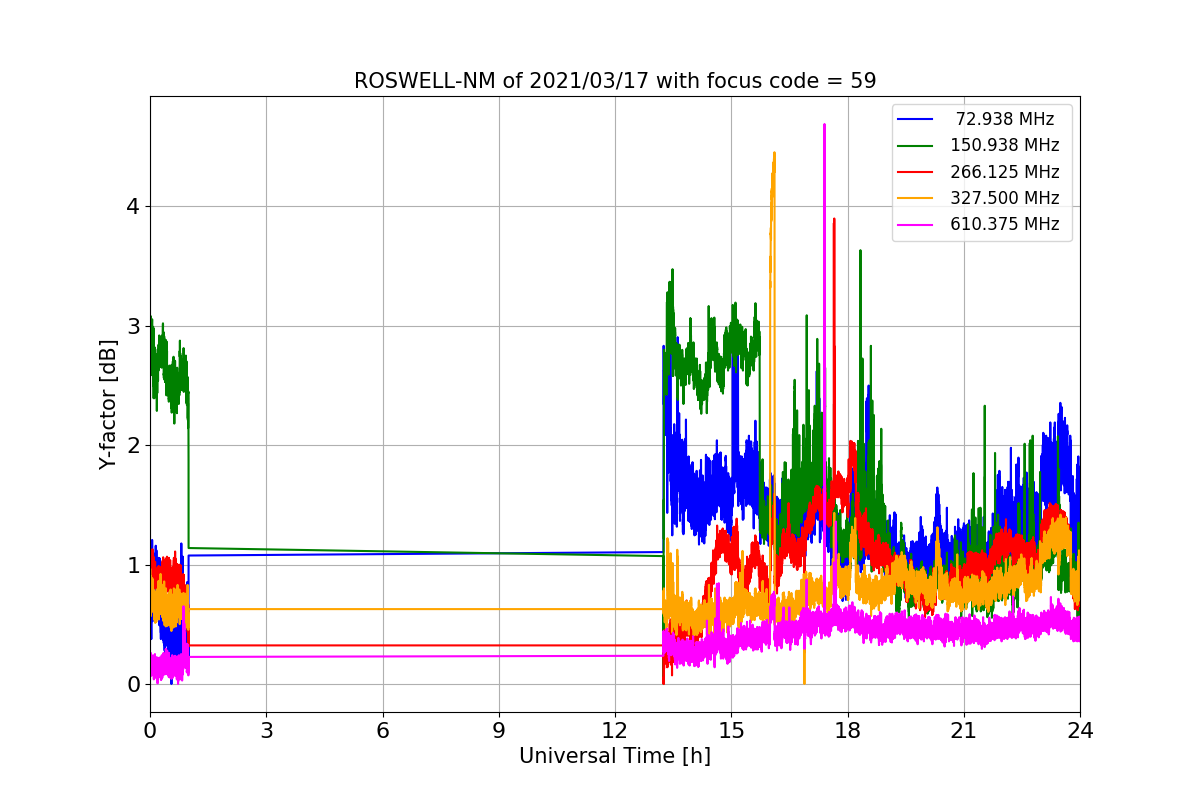Click x-axis tick label '9'
This screenshot has width=1200, height=800.
pyautogui.click(x=499, y=731)
